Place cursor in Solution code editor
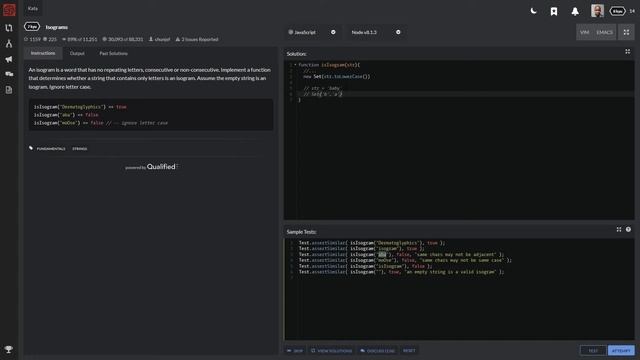The width and height of the screenshot is (640, 360). pyautogui.click(x=459, y=140)
